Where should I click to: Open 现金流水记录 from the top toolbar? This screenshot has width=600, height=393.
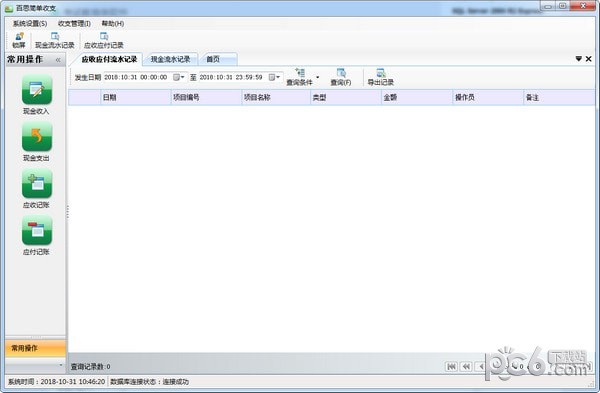tap(55, 40)
